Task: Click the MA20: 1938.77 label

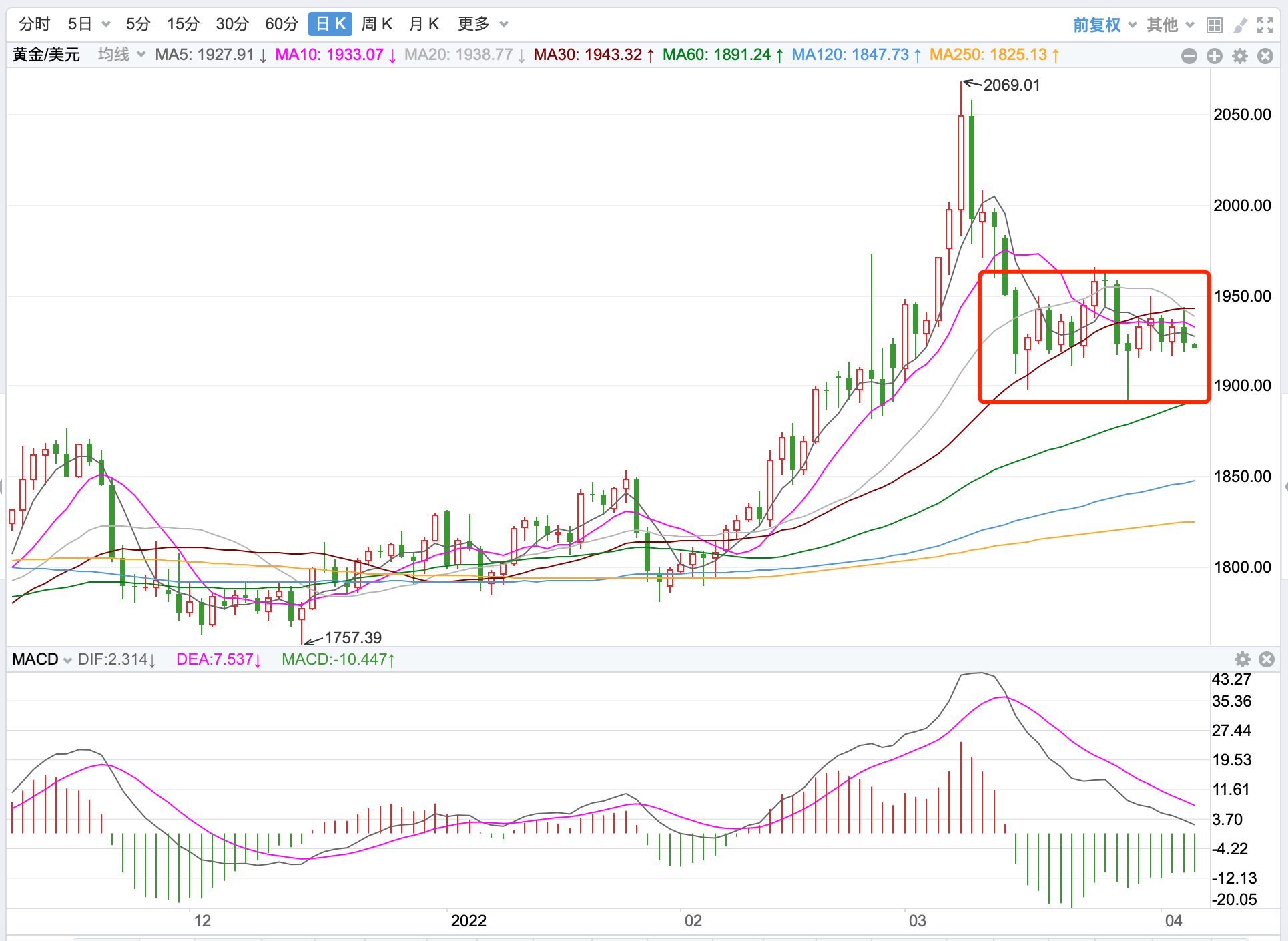Action: click(465, 55)
